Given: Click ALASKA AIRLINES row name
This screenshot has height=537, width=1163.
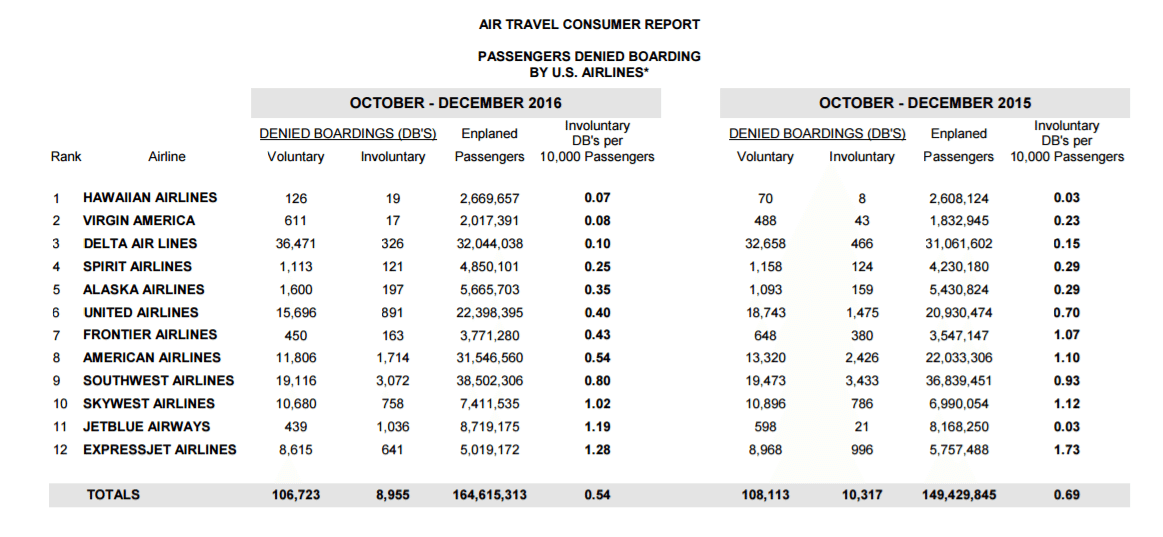Looking at the screenshot, I should [x=143, y=289].
